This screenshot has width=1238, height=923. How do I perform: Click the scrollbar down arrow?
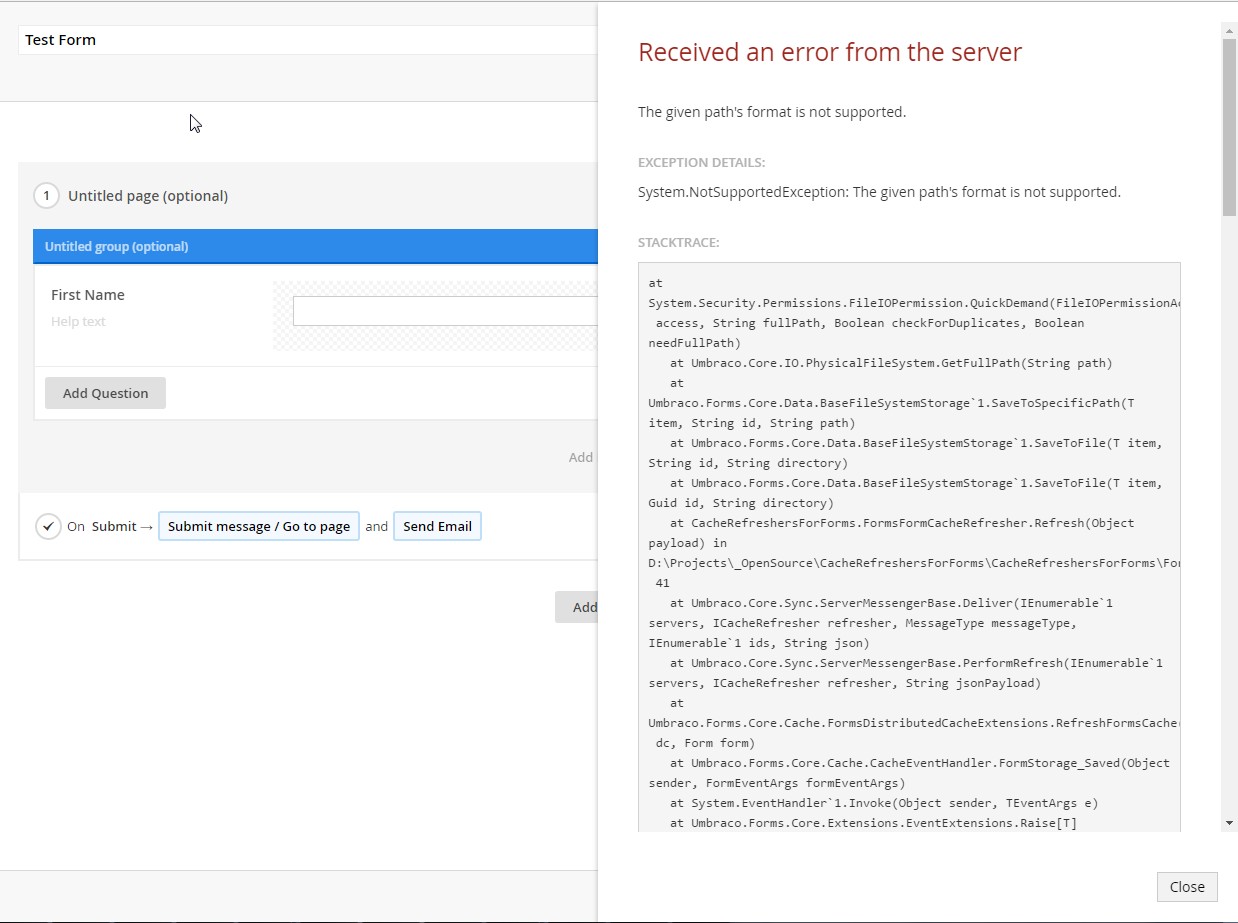click(x=1229, y=822)
